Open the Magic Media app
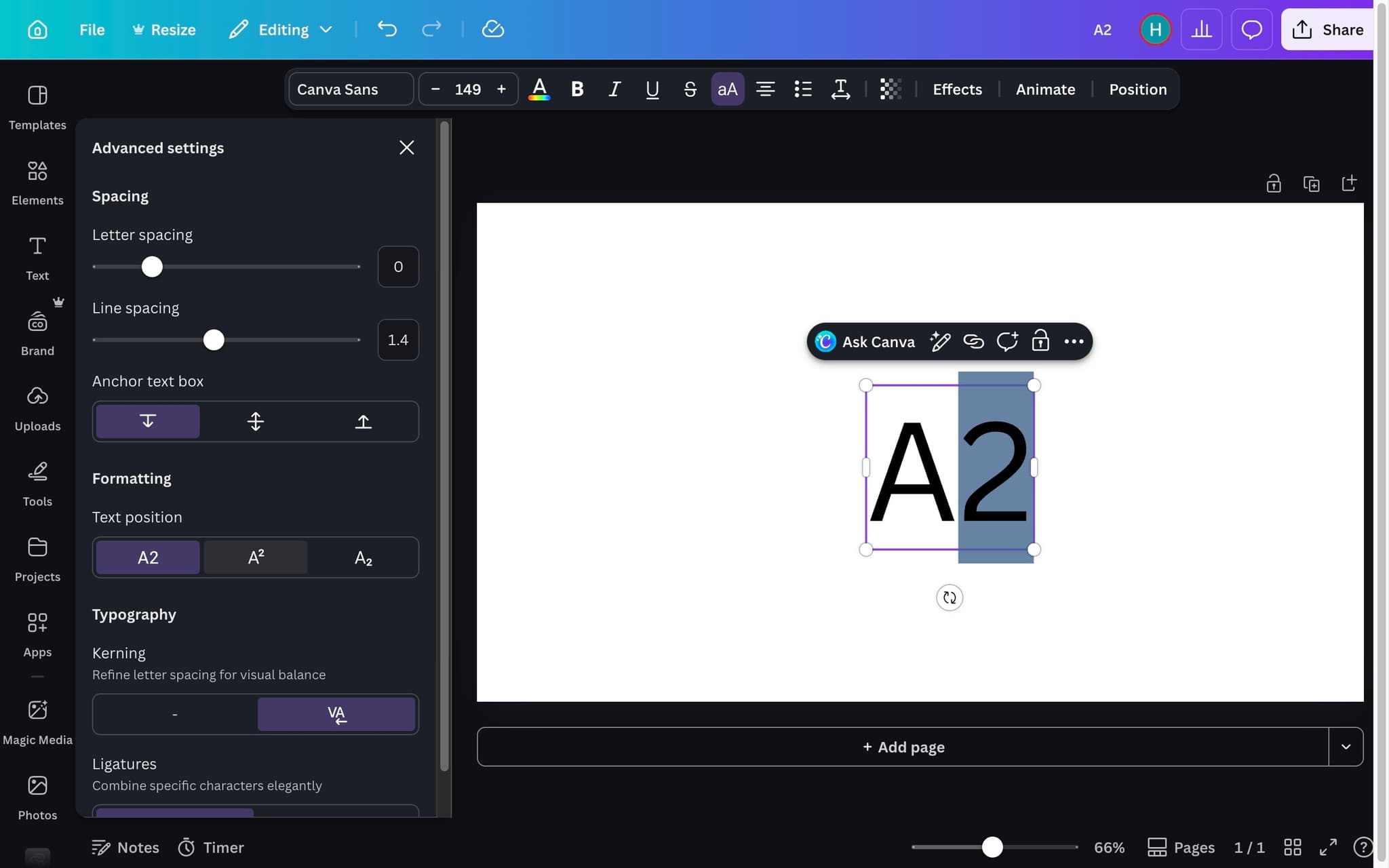 (x=37, y=722)
